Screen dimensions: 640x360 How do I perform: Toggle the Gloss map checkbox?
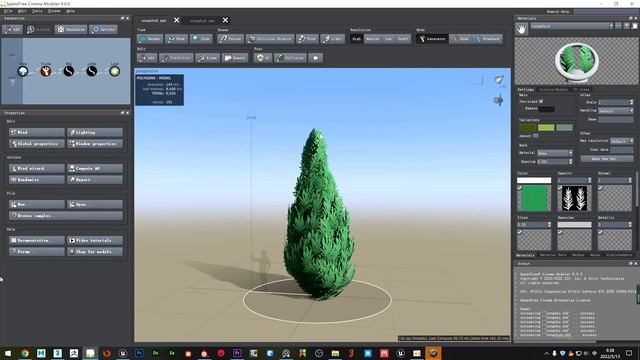pos(520,232)
